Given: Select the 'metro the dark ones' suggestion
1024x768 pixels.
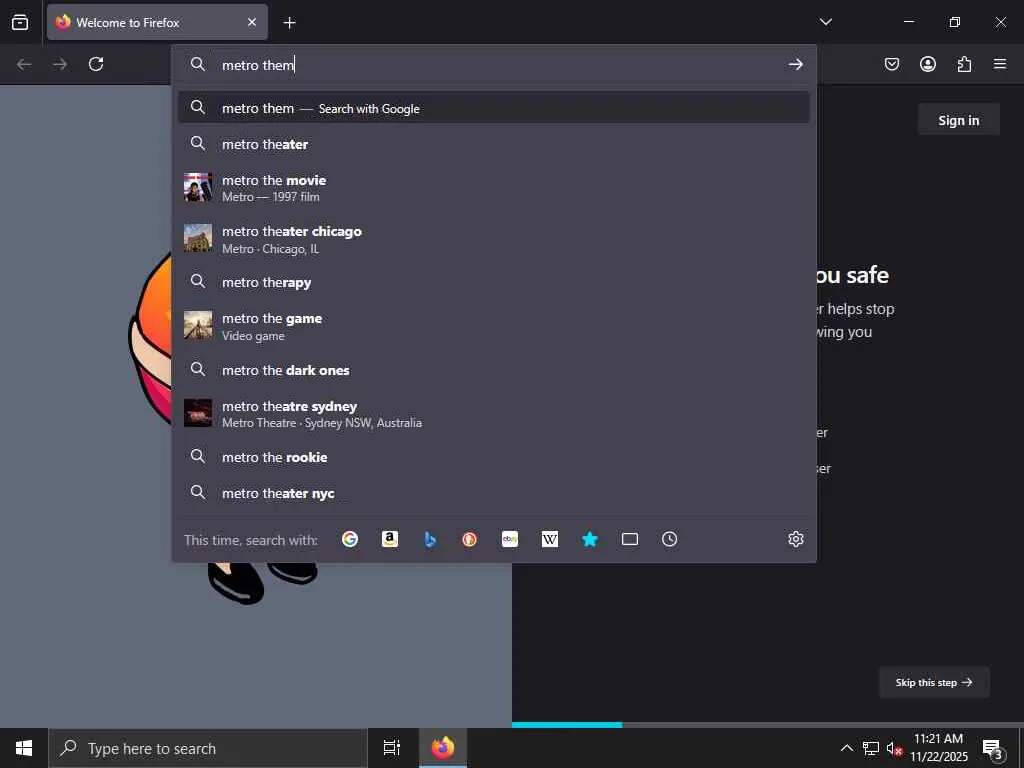Looking at the screenshot, I should tap(494, 370).
